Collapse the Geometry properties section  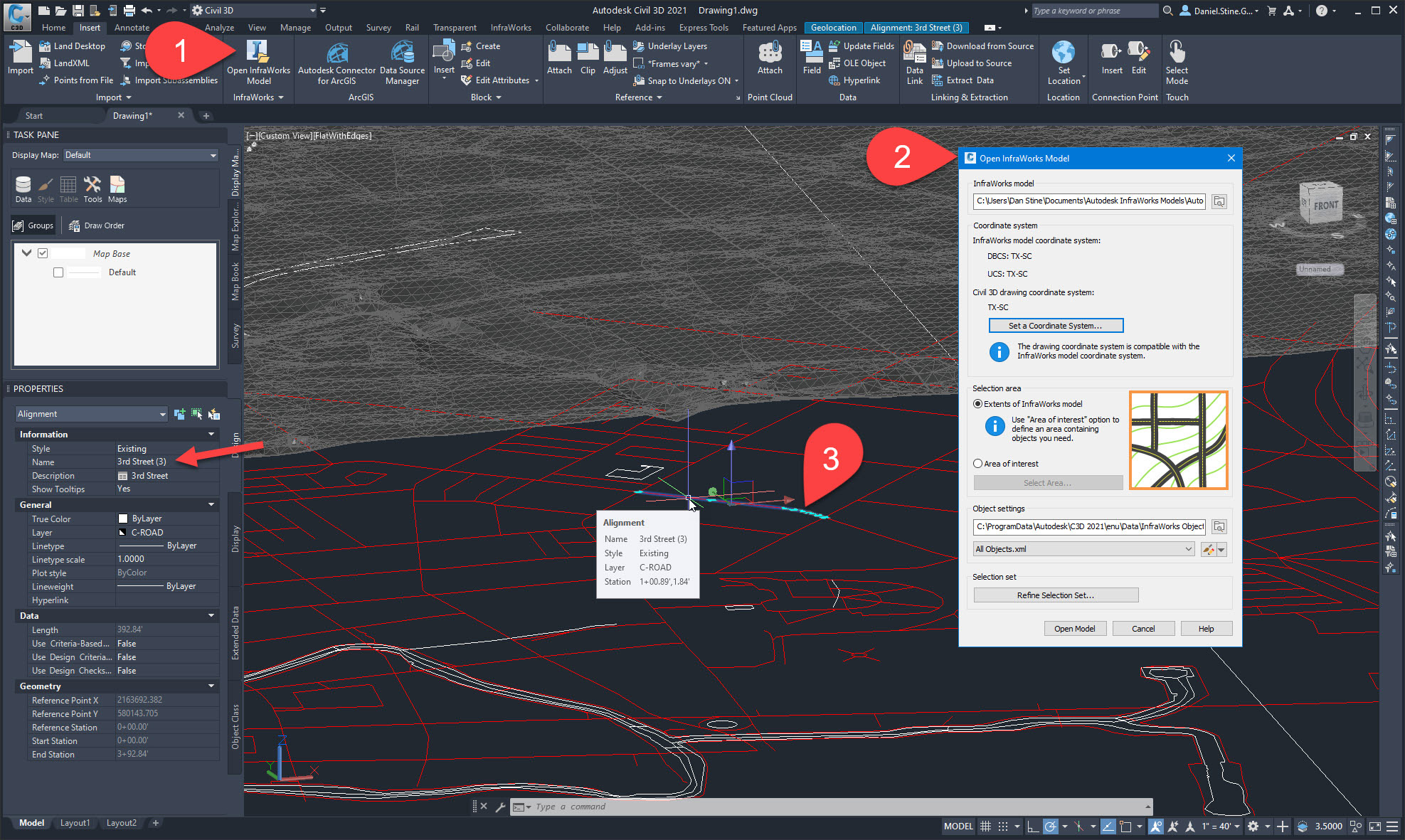pyautogui.click(x=211, y=686)
